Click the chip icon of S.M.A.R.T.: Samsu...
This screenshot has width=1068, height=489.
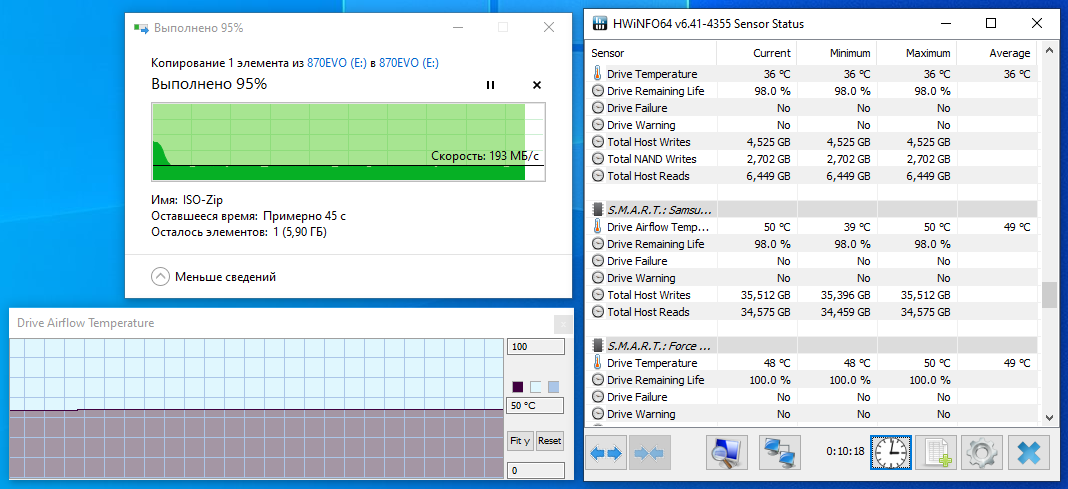(597, 210)
